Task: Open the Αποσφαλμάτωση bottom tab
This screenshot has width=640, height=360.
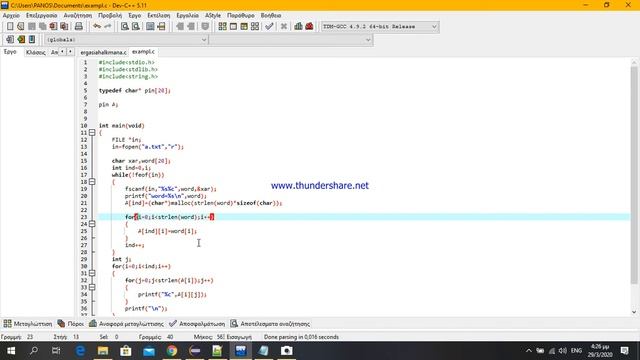Action: click(197, 324)
